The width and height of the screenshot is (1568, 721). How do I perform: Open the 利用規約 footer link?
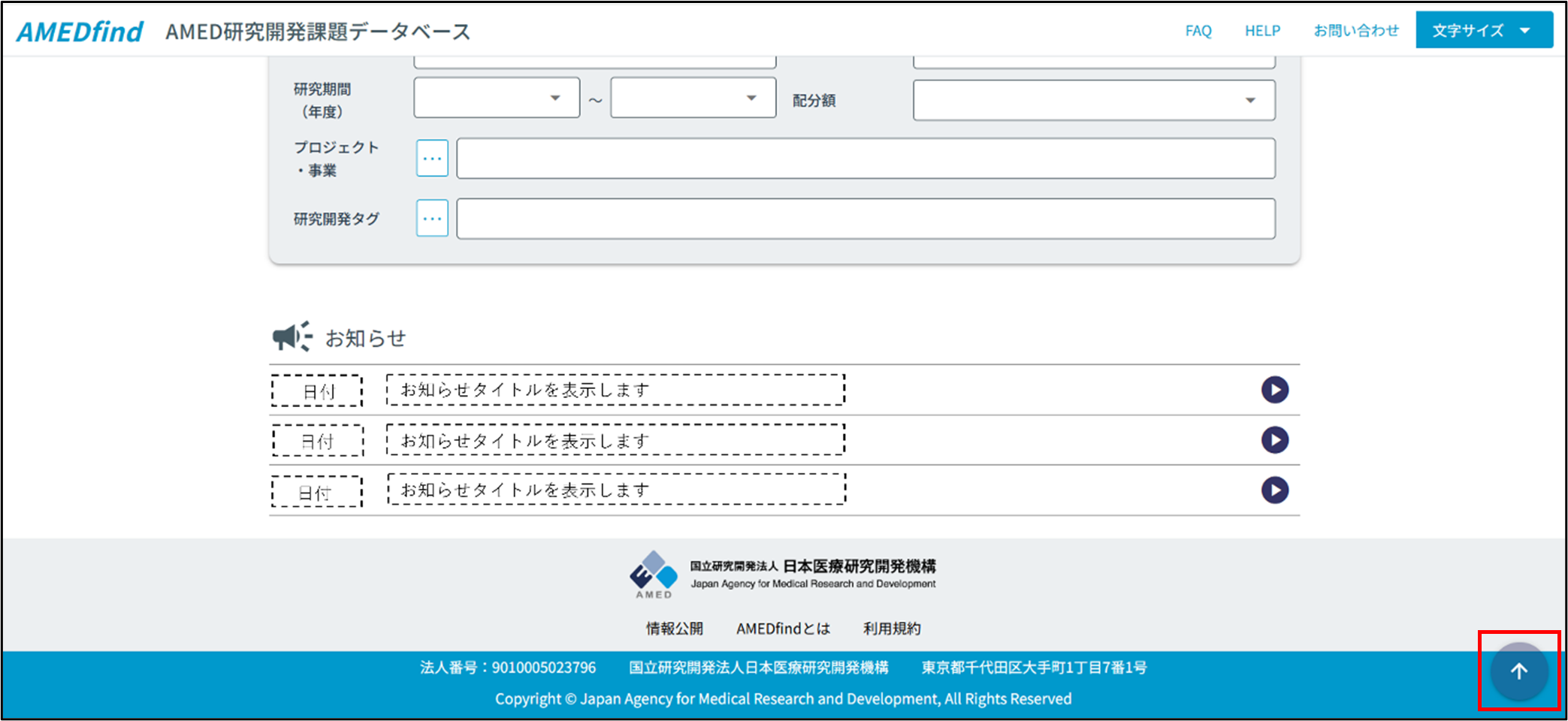point(891,629)
